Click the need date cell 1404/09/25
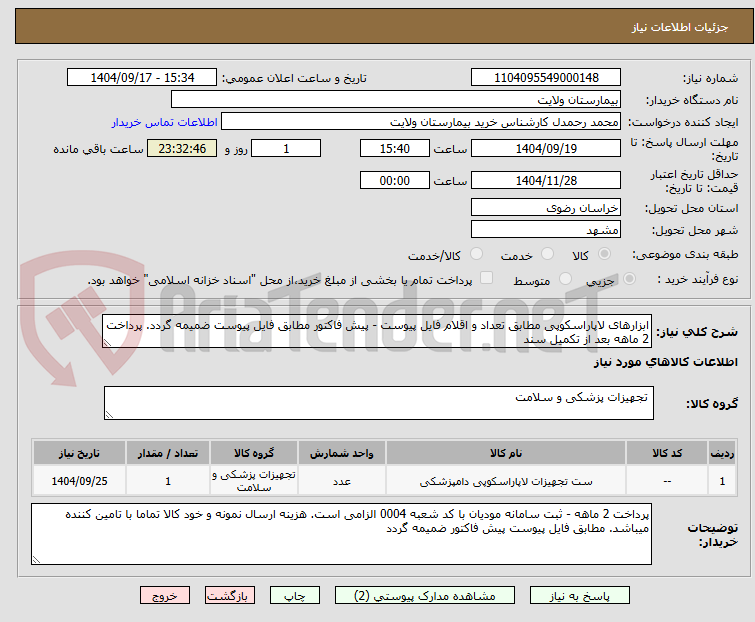The height and width of the screenshot is (622, 755). pyautogui.click(x=79, y=481)
